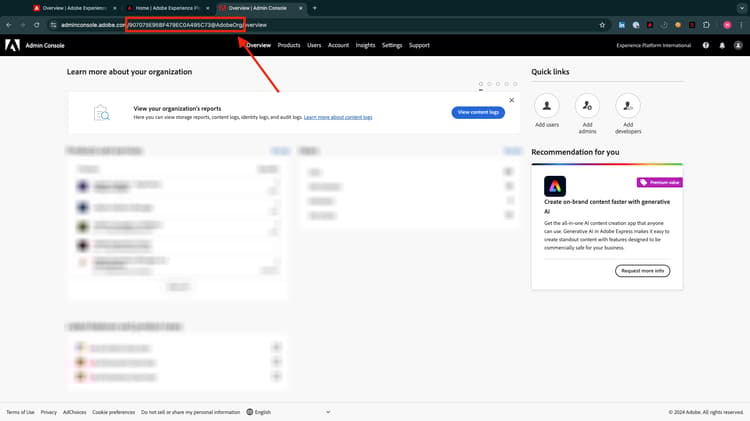Screen dimensions: 750x421
Task: Close the Overview Admin Console tab
Action: pos(300,8)
